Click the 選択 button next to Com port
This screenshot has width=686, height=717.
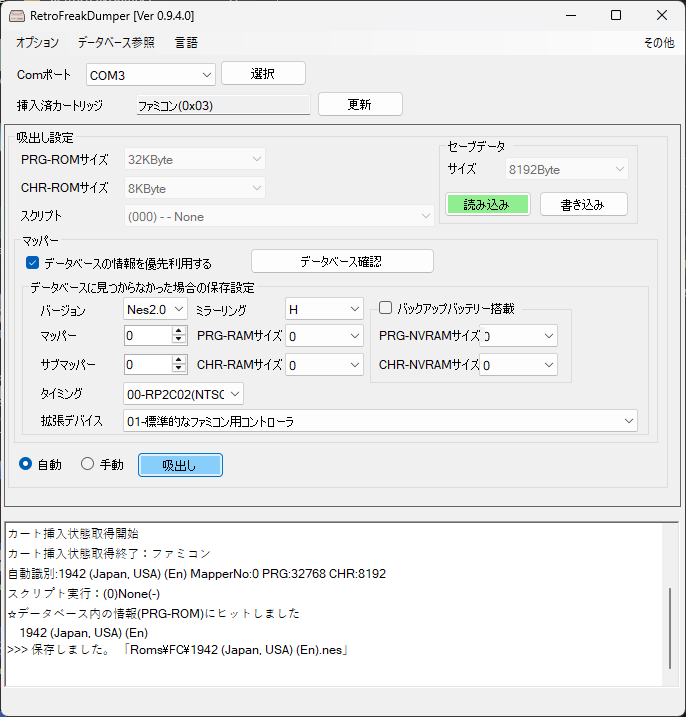pyautogui.click(x=263, y=73)
